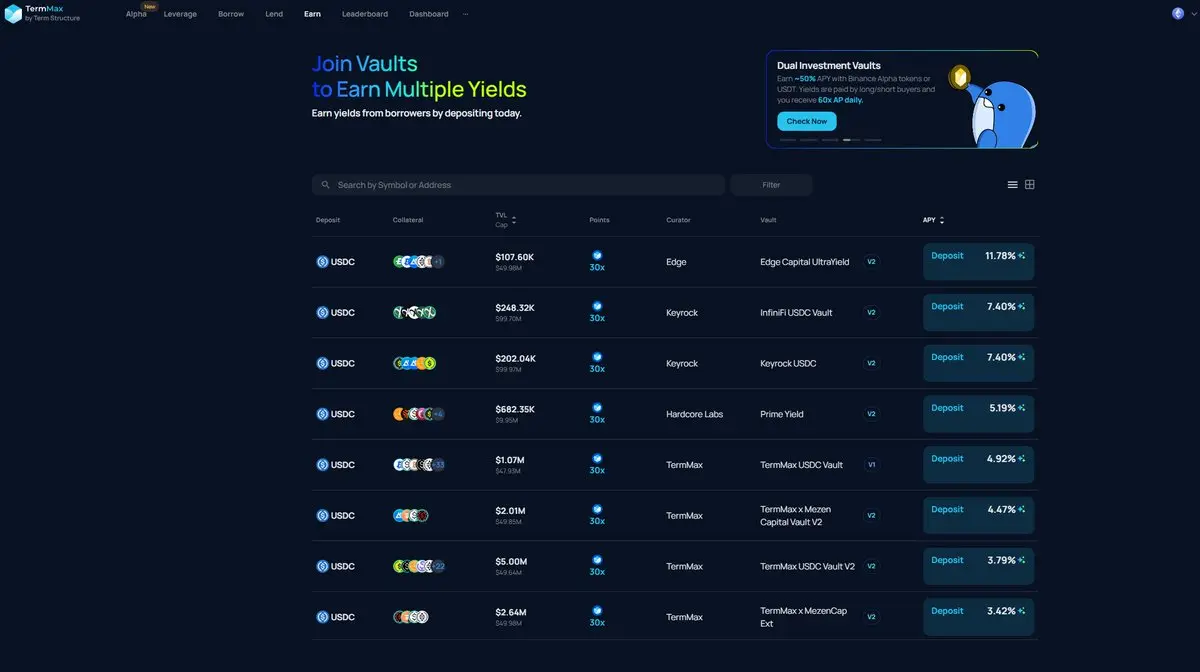Click the $5.00M TVL value
Viewport: 1200px width, 672px height.
coord(511,561)
